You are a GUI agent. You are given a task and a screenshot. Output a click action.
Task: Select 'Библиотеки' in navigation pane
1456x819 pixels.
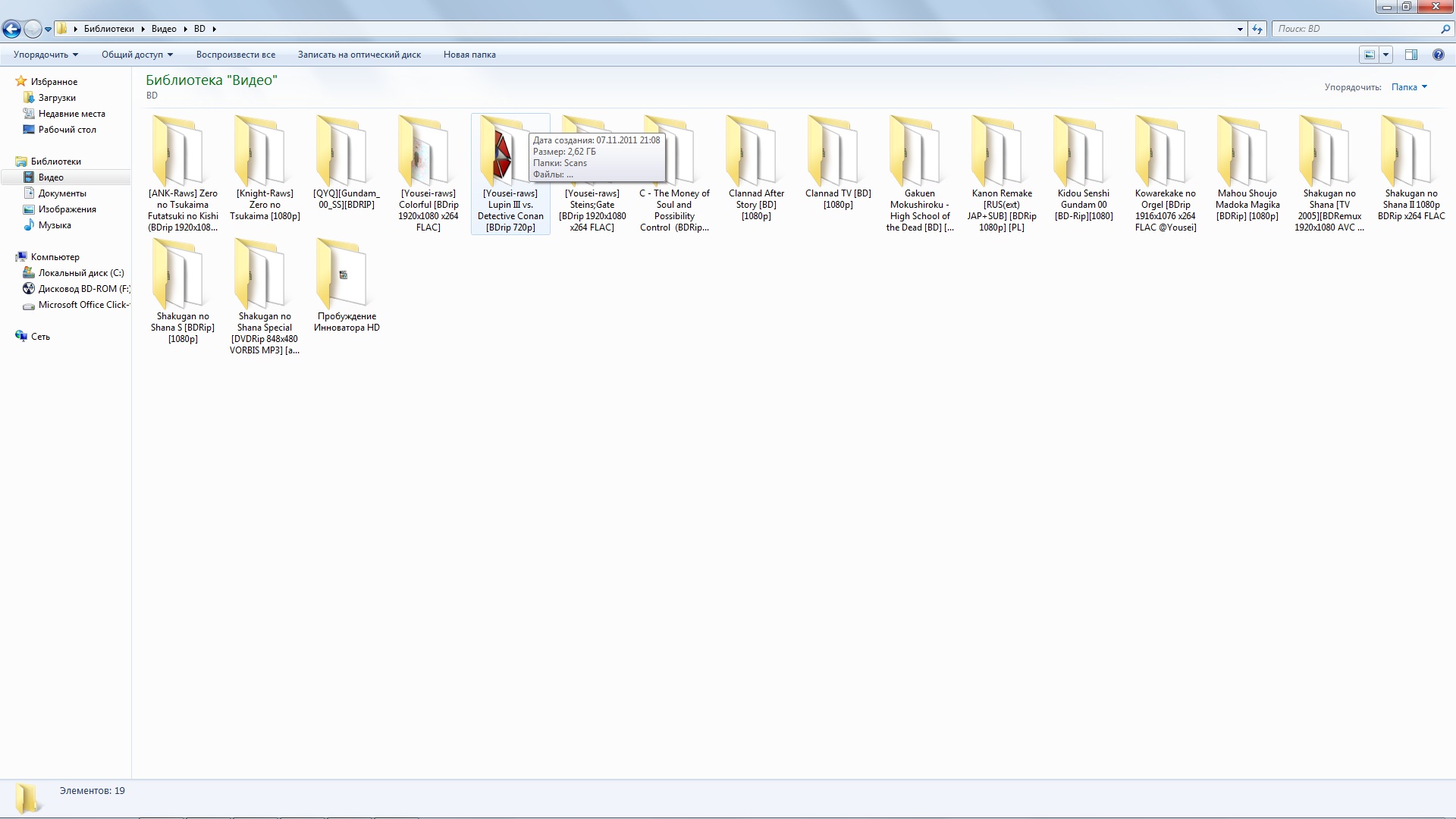tap(55, 162)
